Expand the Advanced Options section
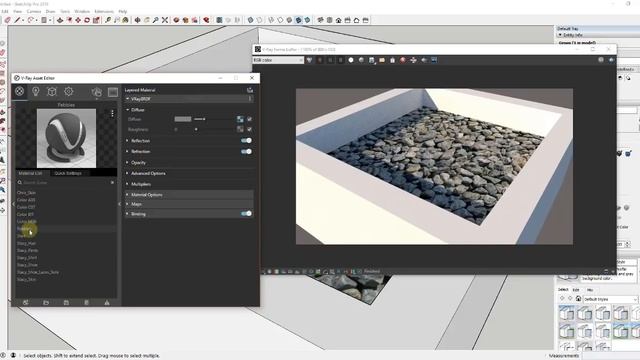Screen dimensions: 640x360 [x=128, y=173]
